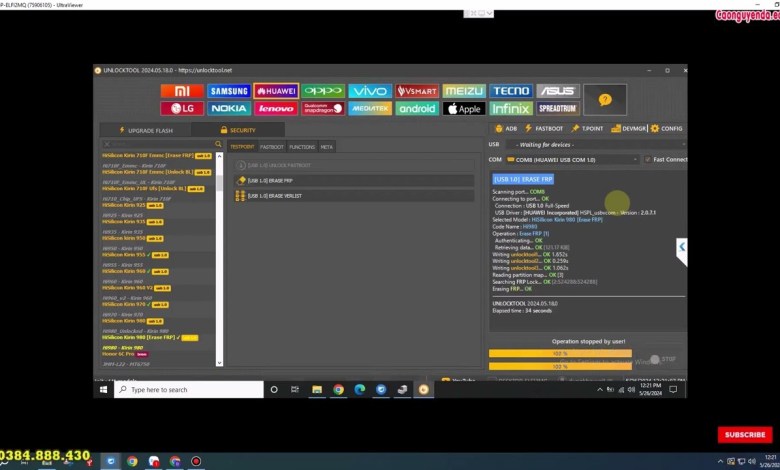Click the search magnifier icon in model list

(218, 144)
